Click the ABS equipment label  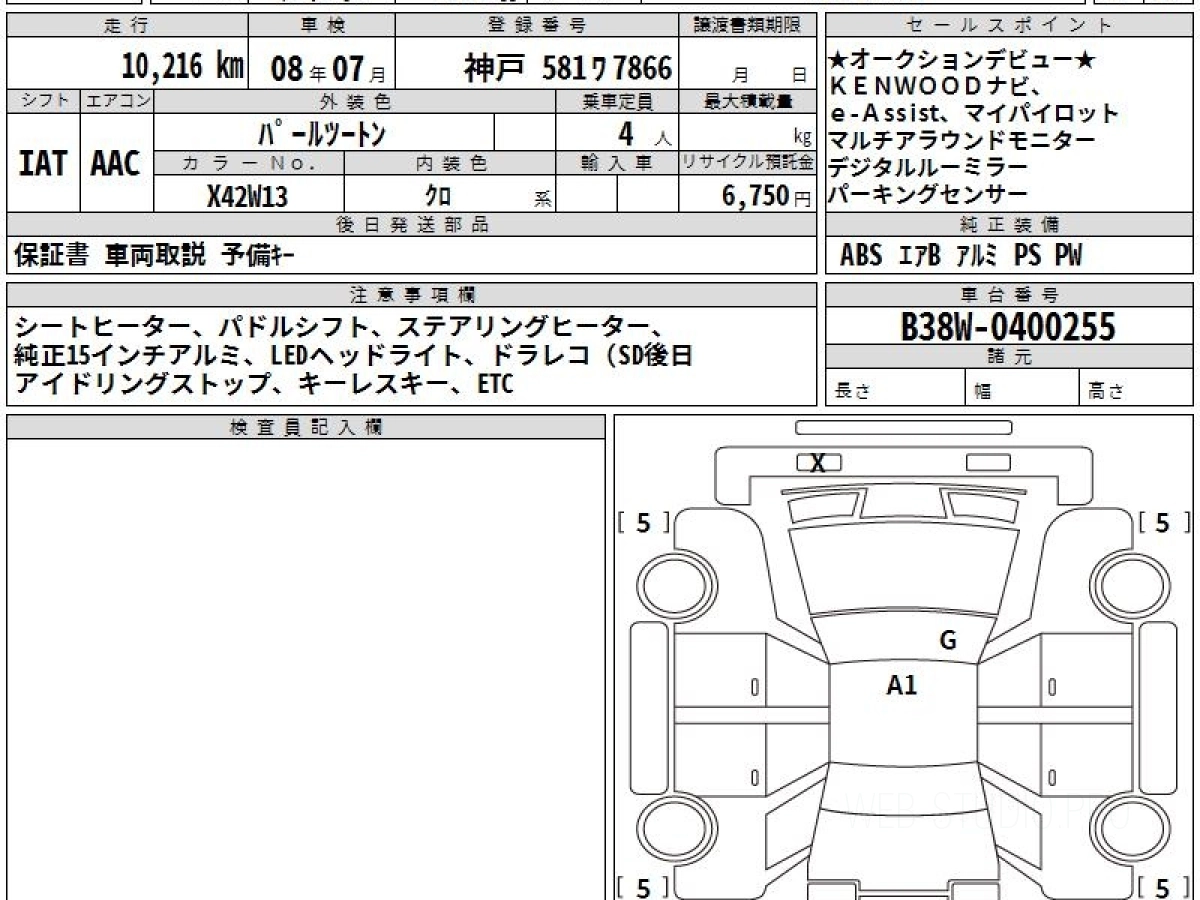tap(861, 256)
